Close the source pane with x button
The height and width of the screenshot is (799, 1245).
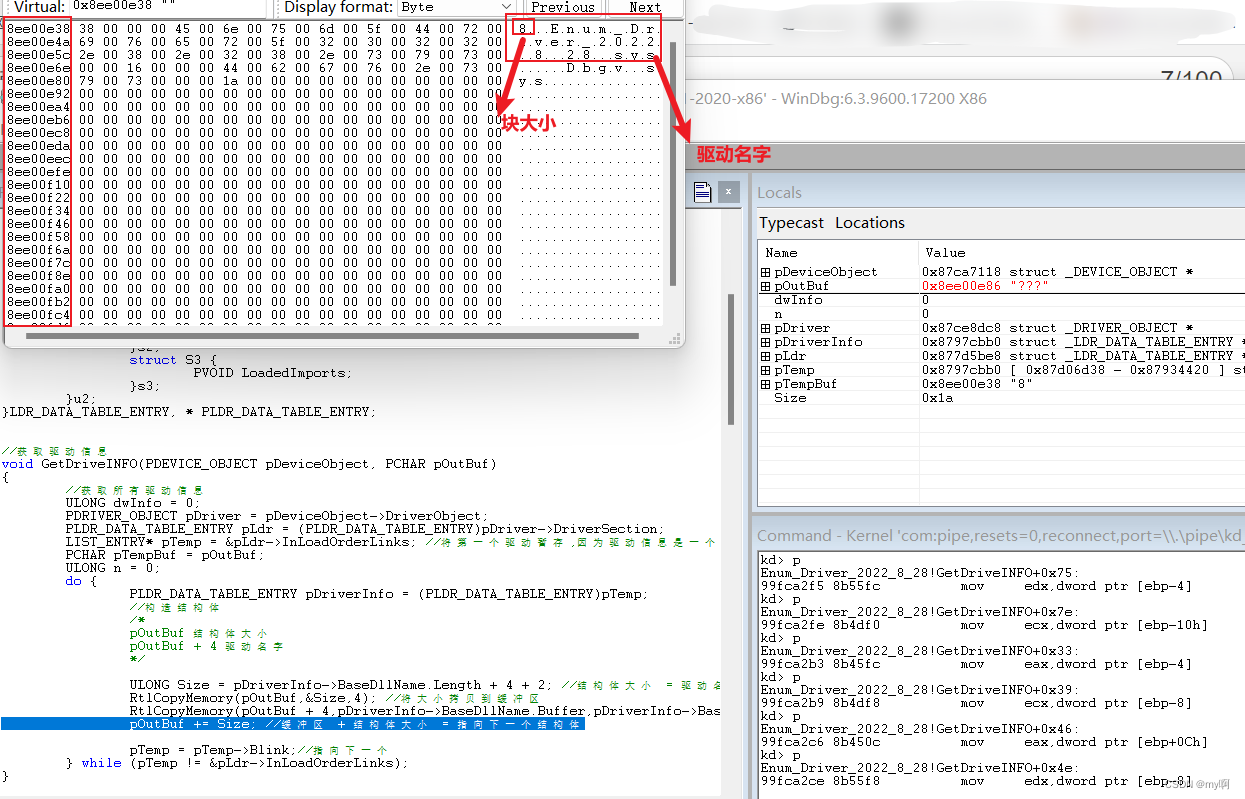point(730,192)
